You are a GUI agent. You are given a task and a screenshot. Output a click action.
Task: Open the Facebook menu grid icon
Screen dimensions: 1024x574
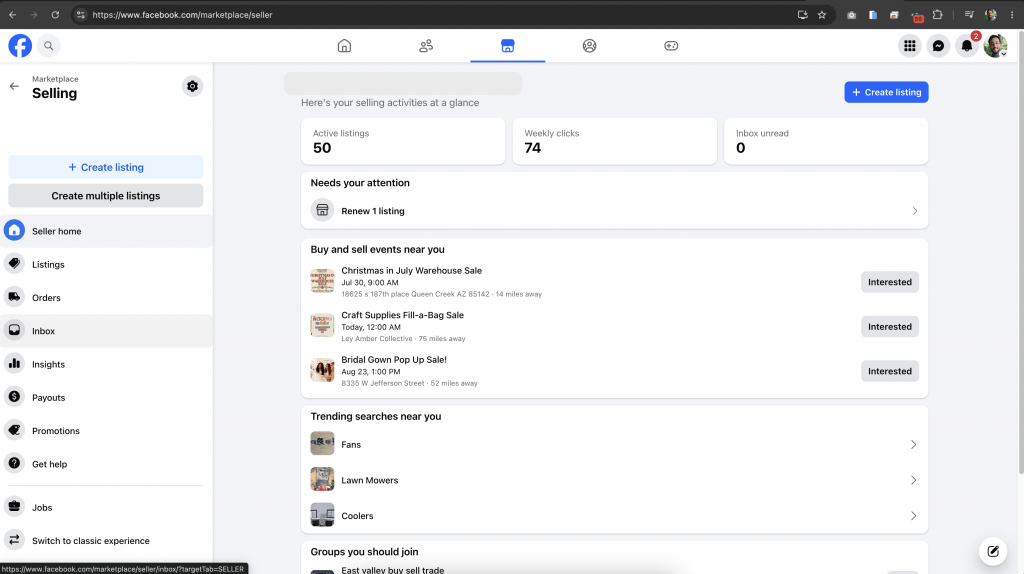(x=909, y=46)
